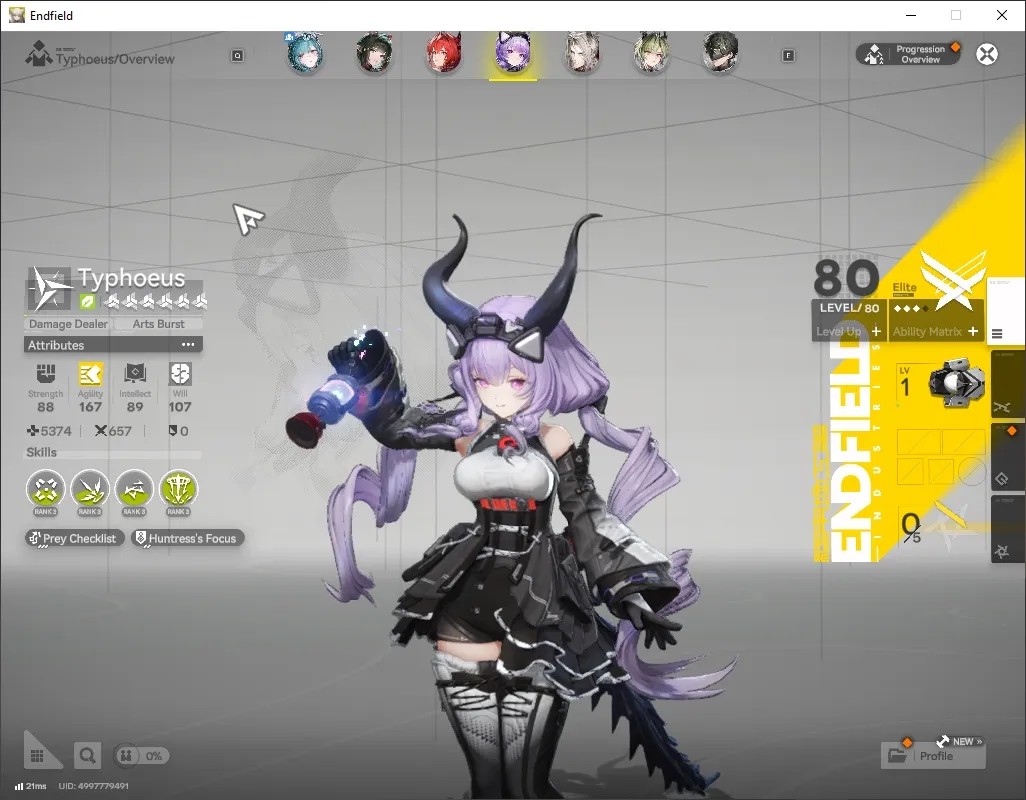The height and width of the screenshot is (800, 1026).
Task: Click the magnifier search icon
Action: tap(87, 756)
